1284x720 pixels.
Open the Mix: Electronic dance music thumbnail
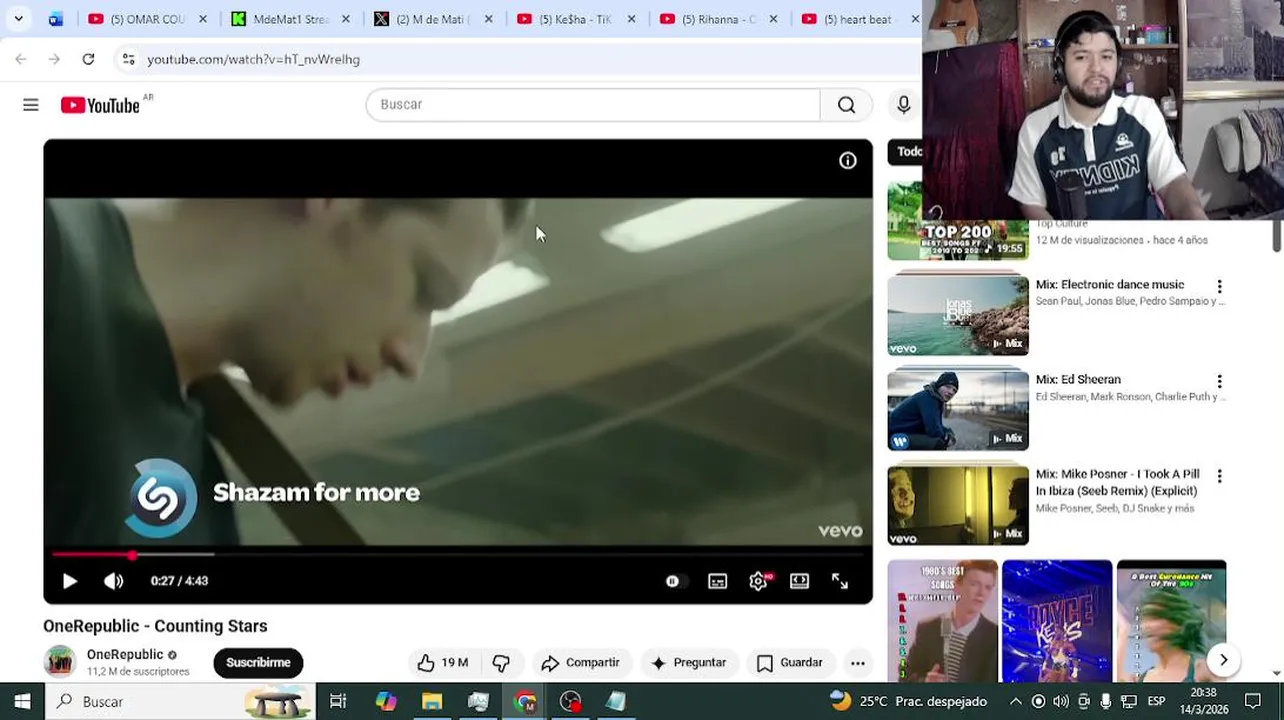958,315
